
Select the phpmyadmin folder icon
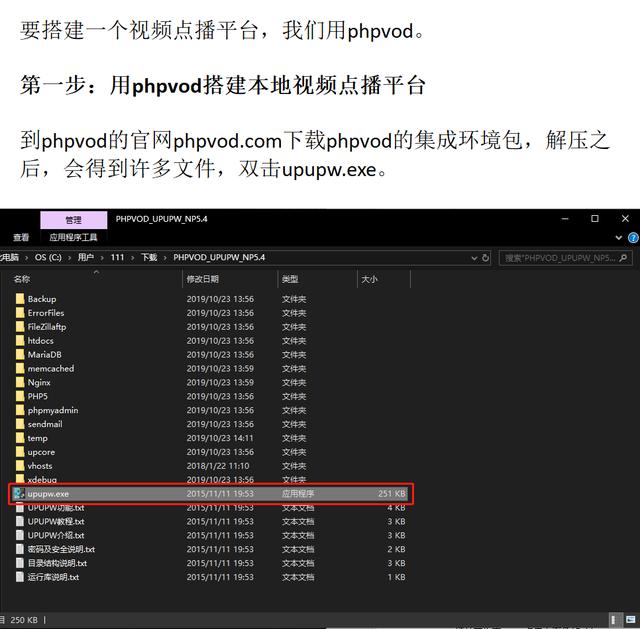tap(20, 410)
